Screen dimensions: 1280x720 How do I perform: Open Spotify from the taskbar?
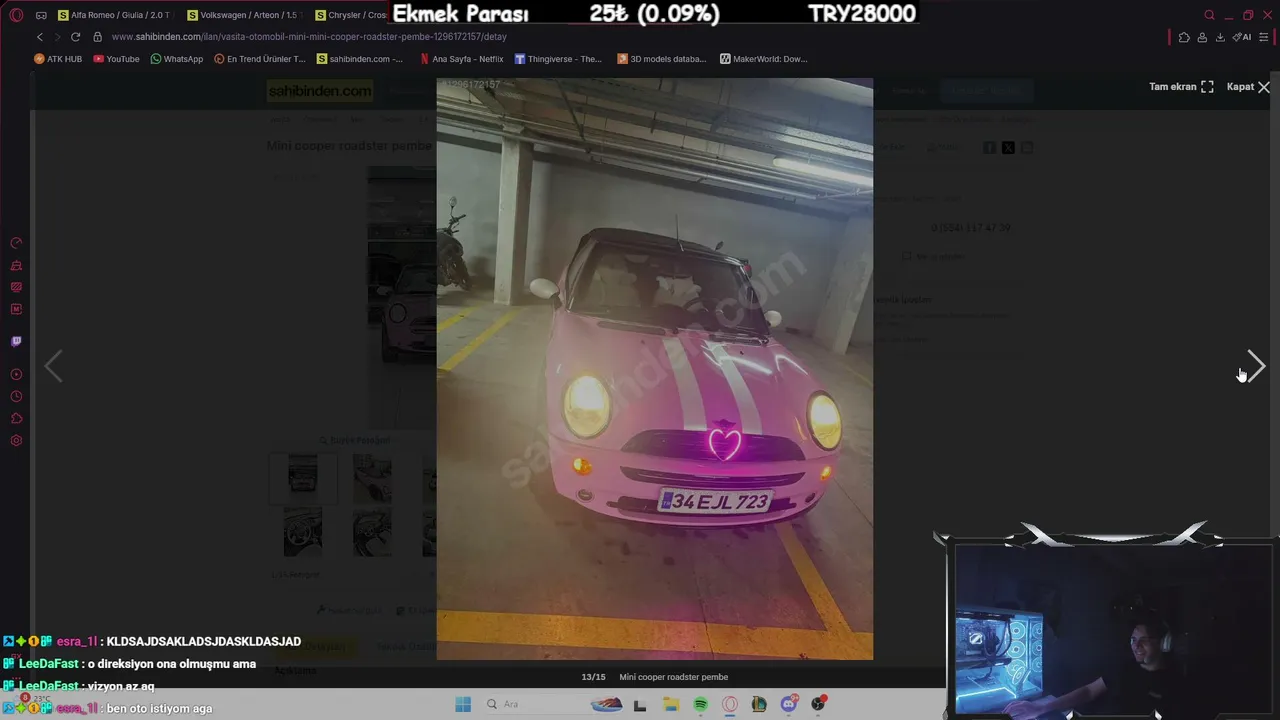click(x=700, y=704)
